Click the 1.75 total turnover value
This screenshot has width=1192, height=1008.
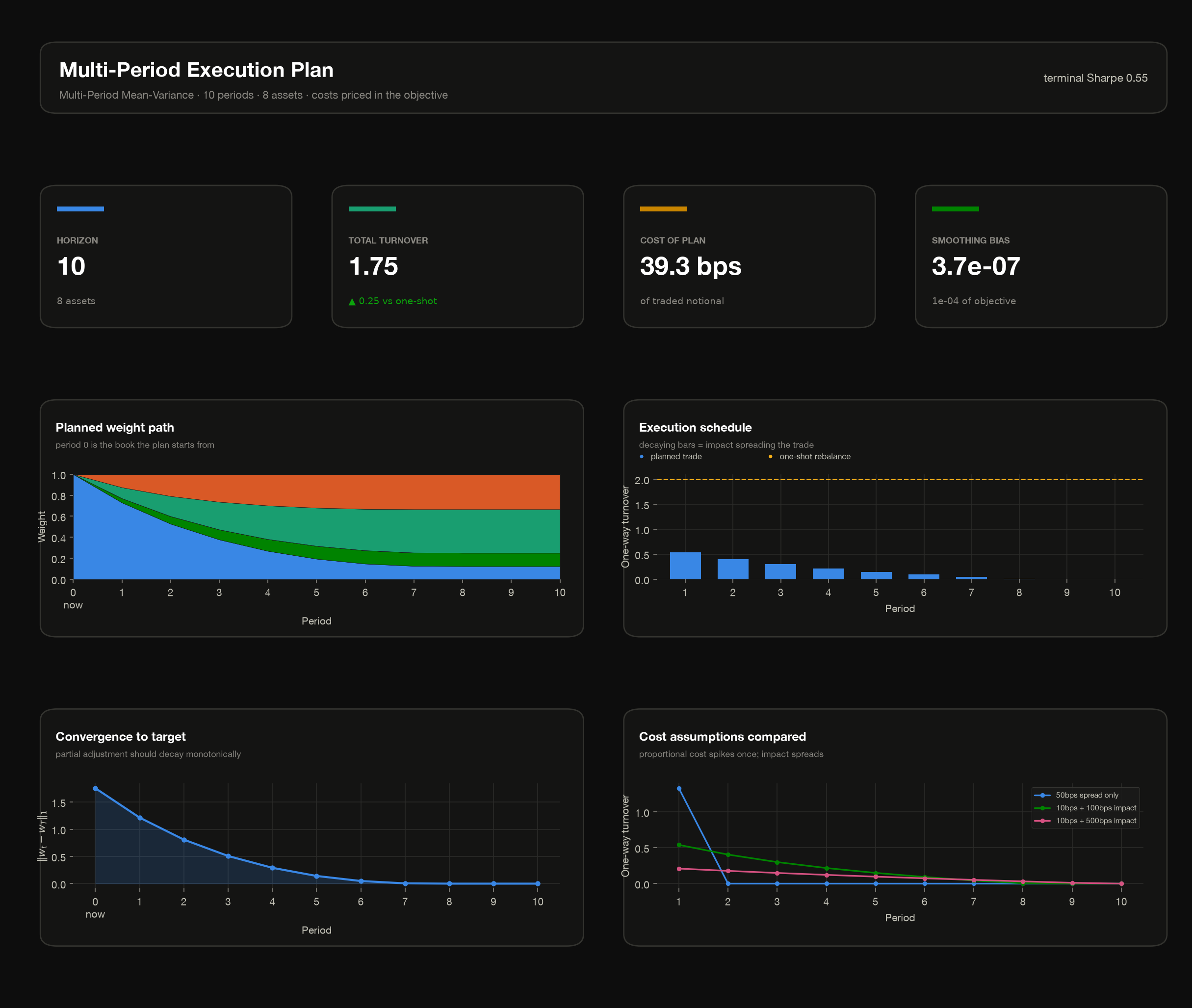373,266
